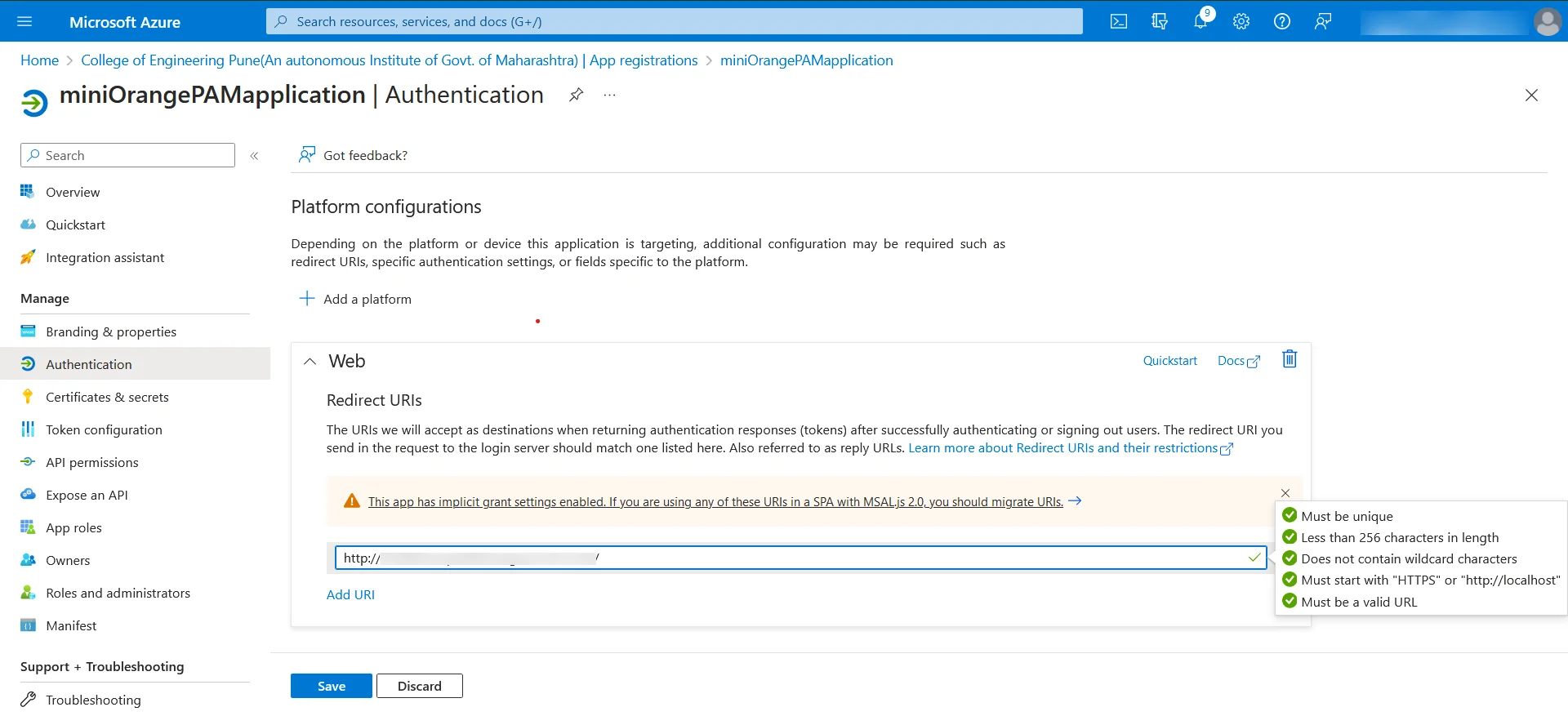1568x716 pixels.
Task: Pin the Authentication blade
Action: tap(576, 95)
